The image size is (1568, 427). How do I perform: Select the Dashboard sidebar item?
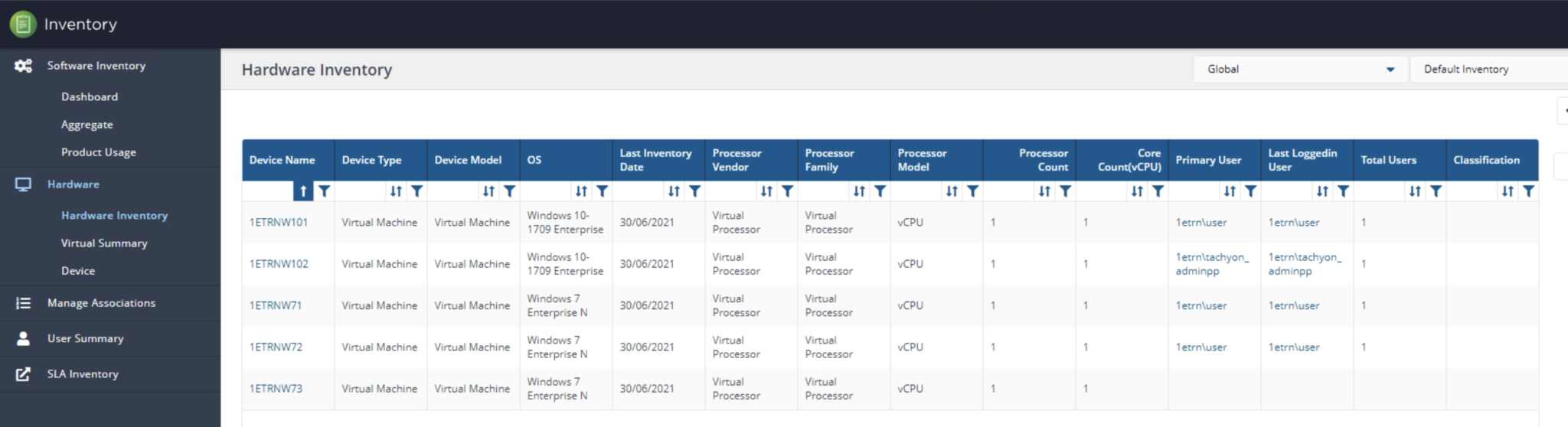coord(90,97)
